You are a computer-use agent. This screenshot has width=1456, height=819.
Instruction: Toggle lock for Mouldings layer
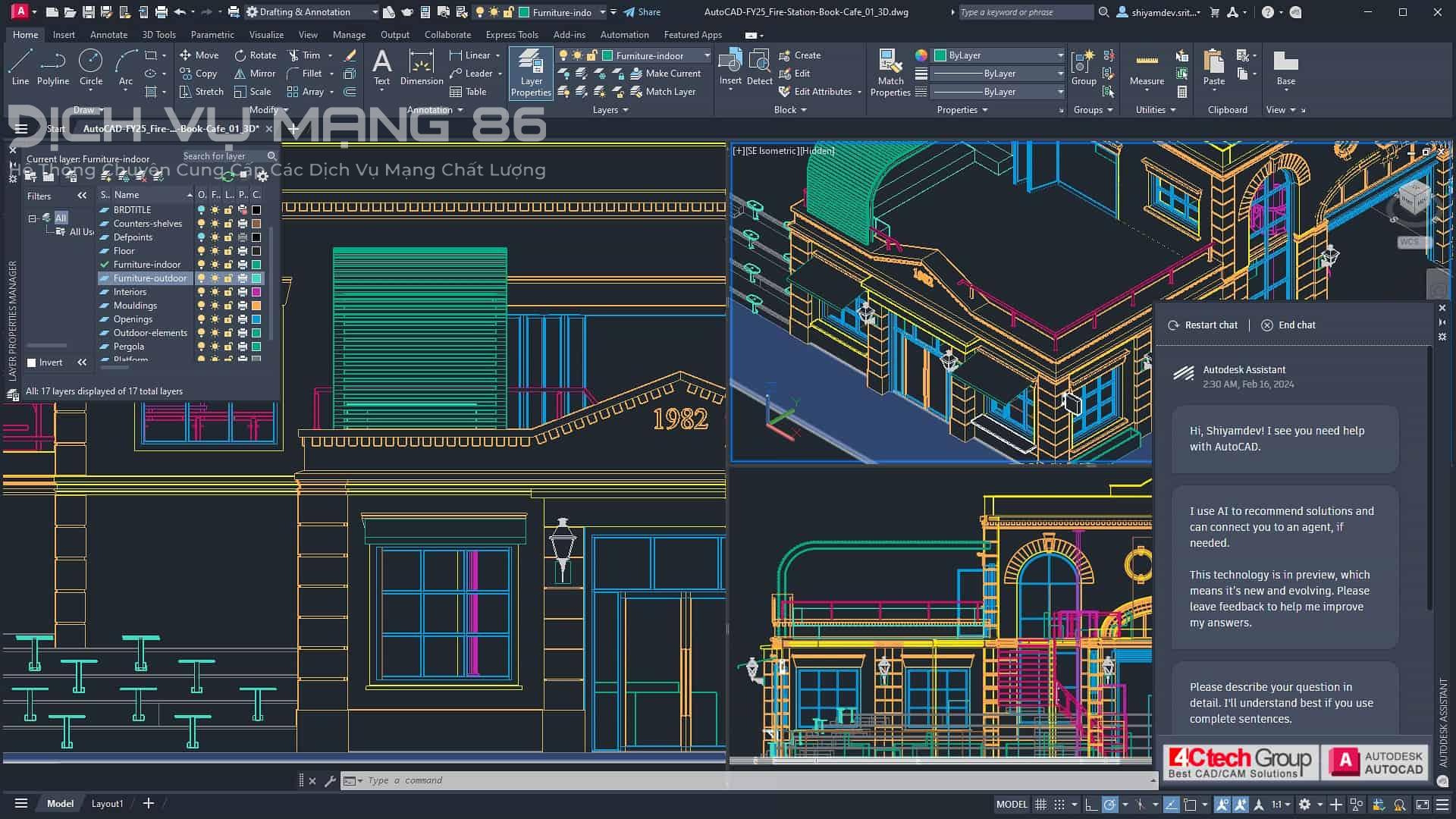coord(228,306)
